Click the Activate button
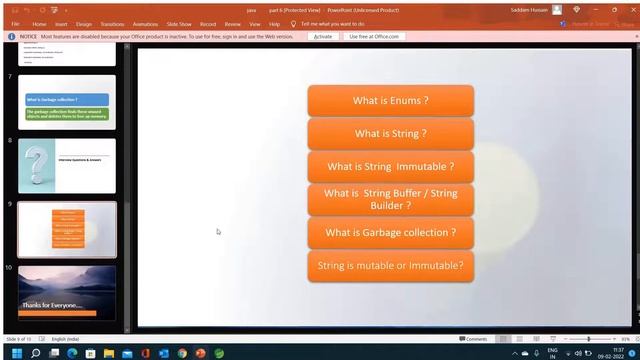Viewport: 640px width, 360px height. coord(323,36)
